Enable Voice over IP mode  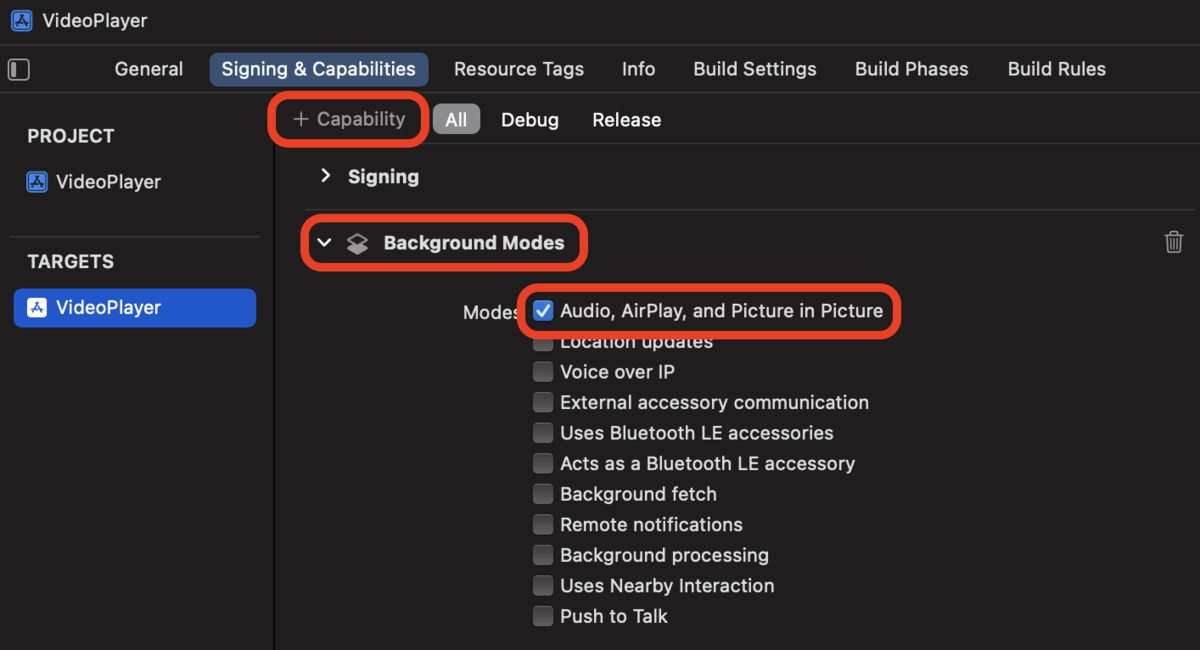point(543,372)
